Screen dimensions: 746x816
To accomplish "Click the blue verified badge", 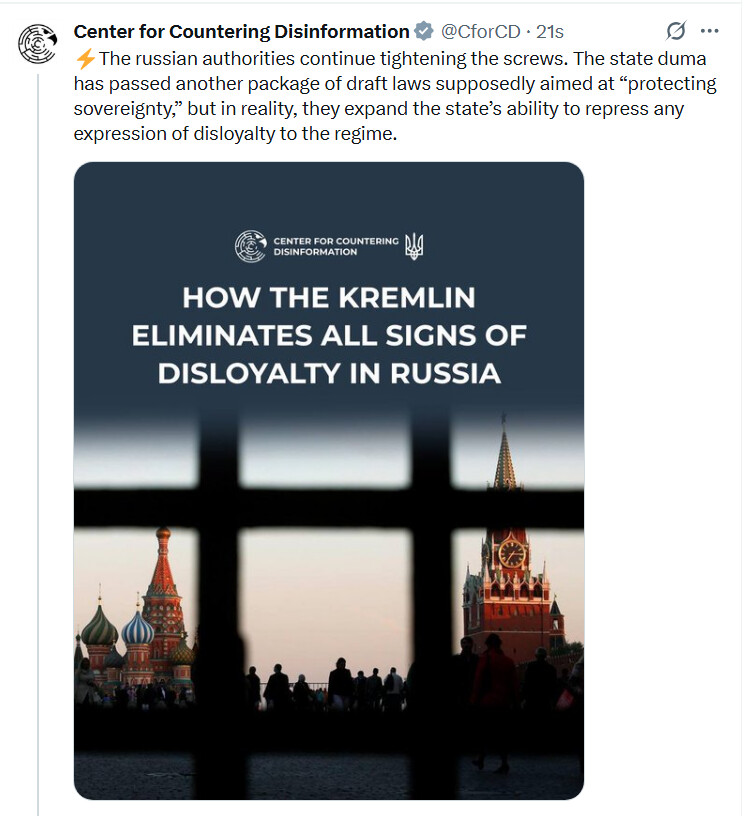I will 424,31.
